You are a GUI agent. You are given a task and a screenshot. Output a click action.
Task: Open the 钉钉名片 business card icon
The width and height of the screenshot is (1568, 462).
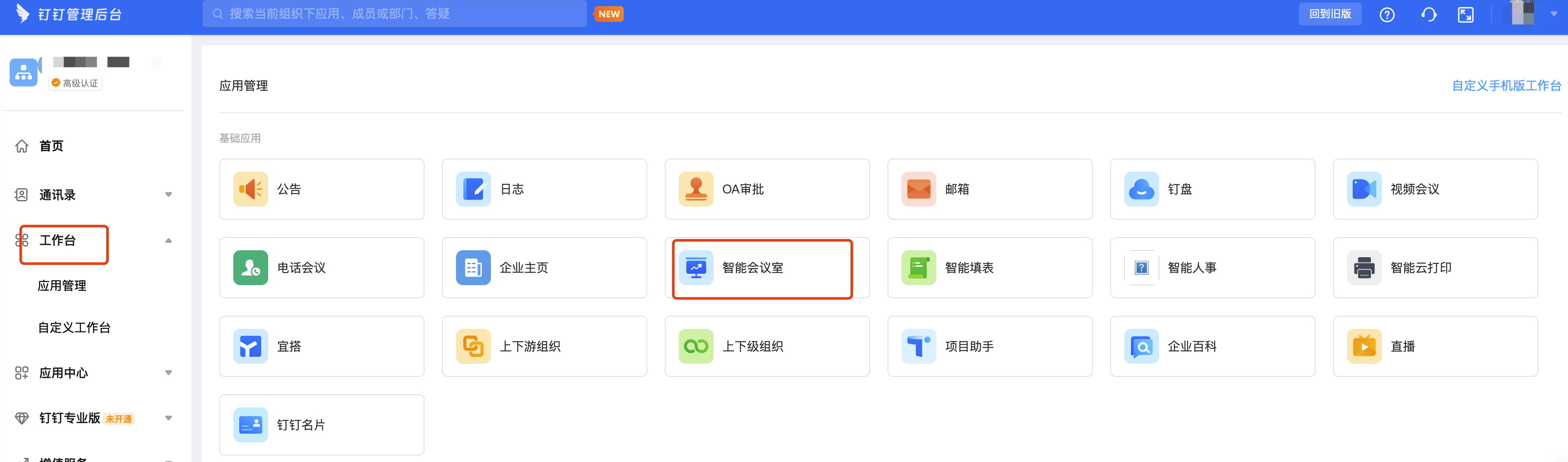click(250, 425)
